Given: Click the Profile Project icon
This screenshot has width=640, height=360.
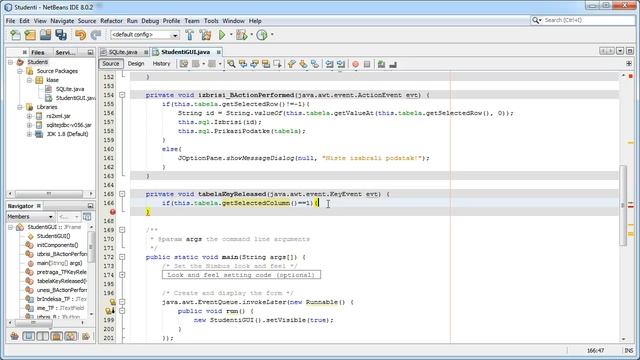Looking at the screenshot, I should coord(262,35).
